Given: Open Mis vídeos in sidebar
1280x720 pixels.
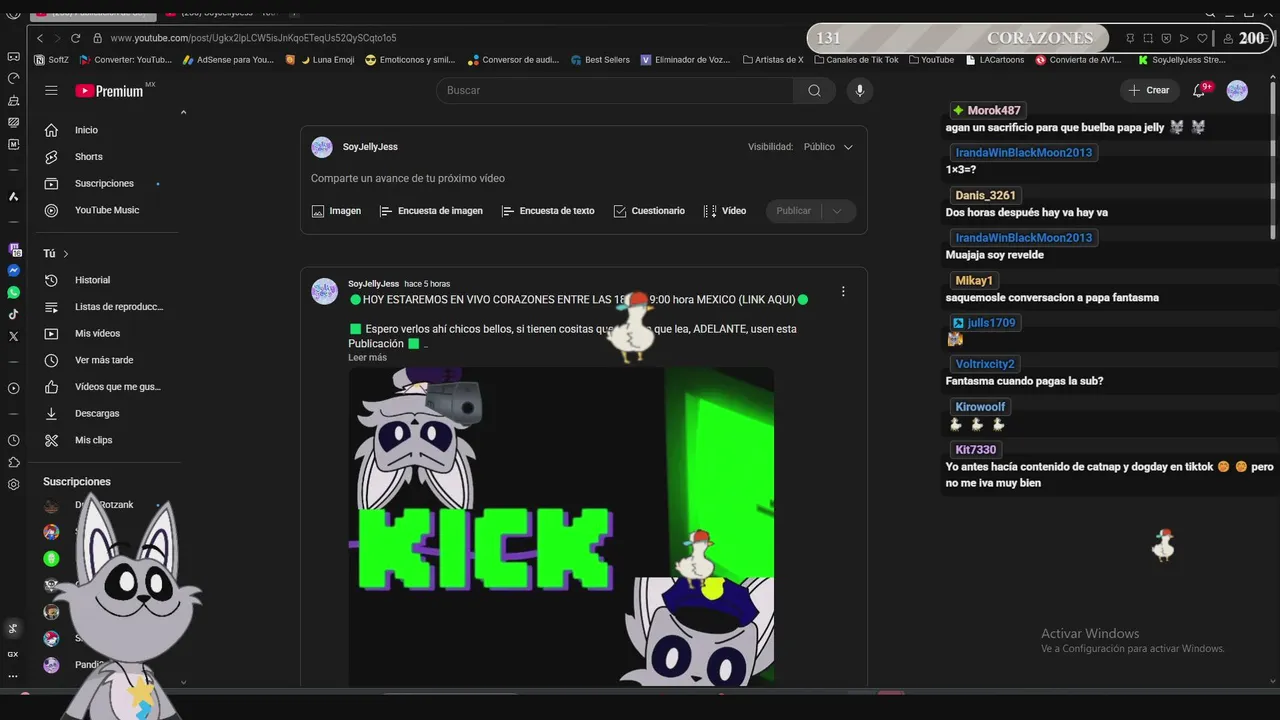Looking at the screenshot, I should [x=97, y=334].
